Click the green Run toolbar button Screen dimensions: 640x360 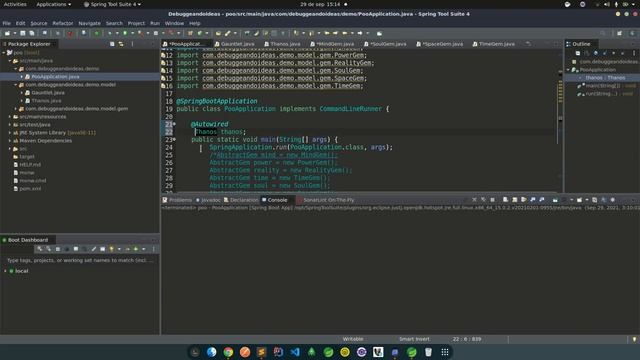(x=125, y=33)
